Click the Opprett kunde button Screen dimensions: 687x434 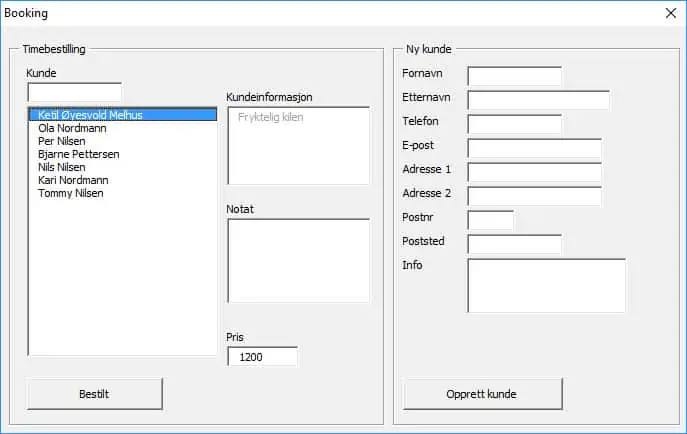[482, 394]
